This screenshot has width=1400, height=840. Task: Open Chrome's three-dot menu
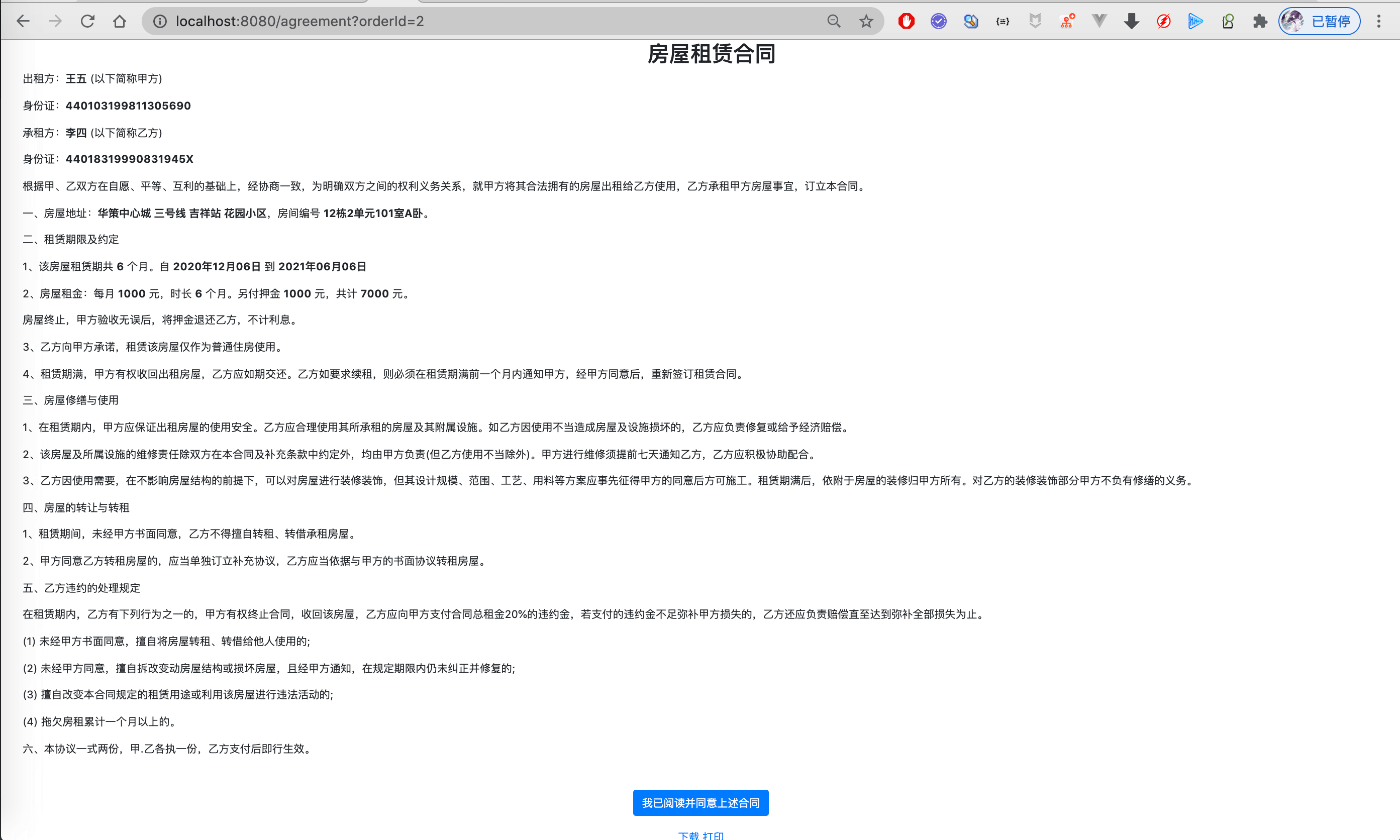[1378, 22]
